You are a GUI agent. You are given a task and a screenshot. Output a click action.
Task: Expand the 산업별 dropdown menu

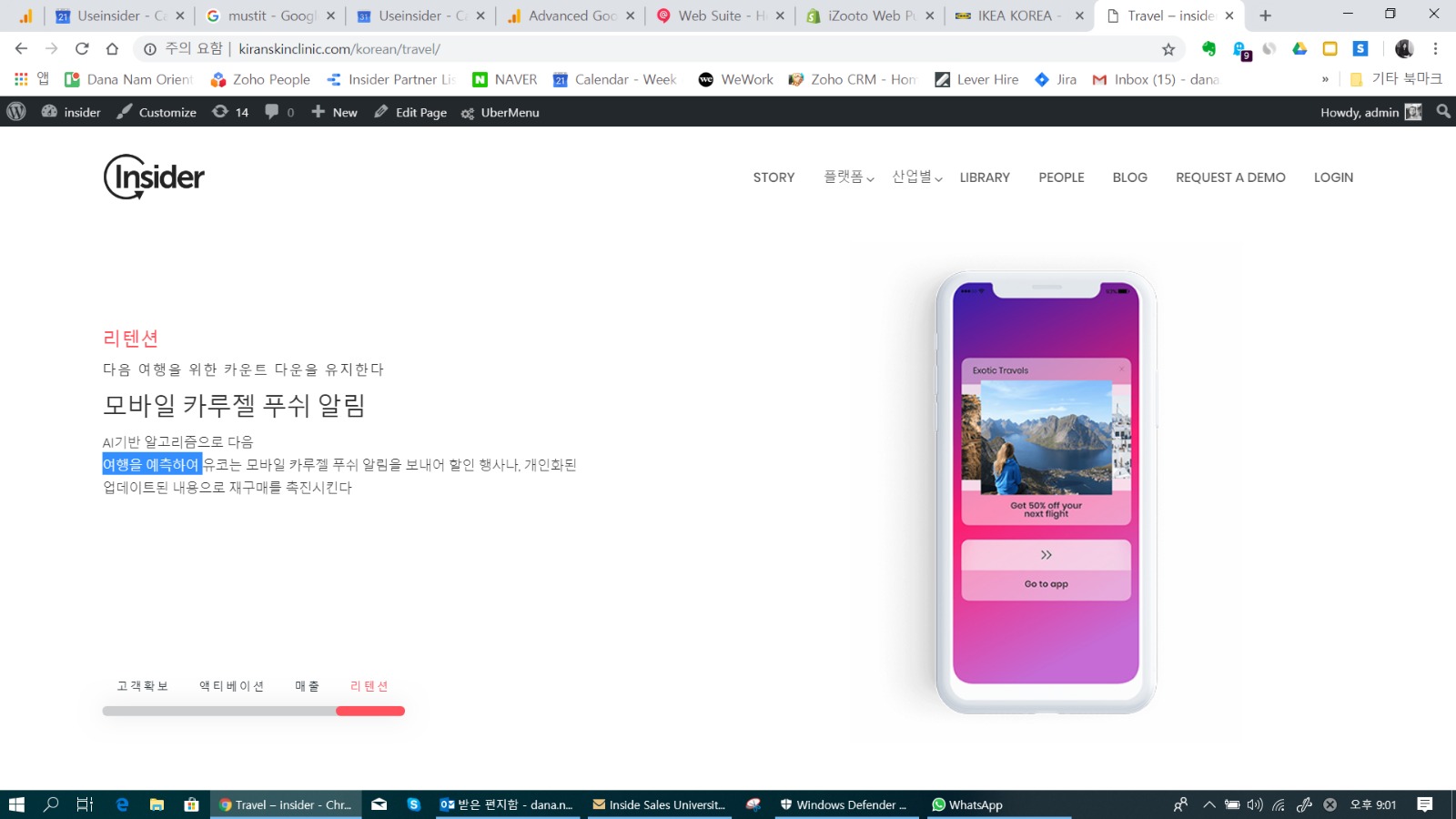pyautogui.click(x=916, y=177)
